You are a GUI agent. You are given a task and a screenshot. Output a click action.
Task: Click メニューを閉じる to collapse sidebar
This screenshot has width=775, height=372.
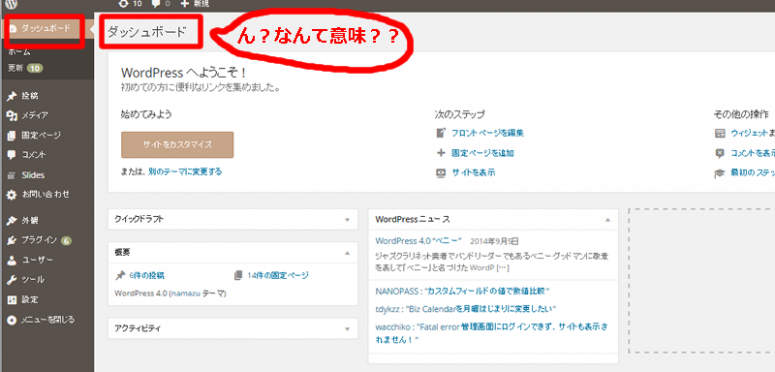pos(47,320)
